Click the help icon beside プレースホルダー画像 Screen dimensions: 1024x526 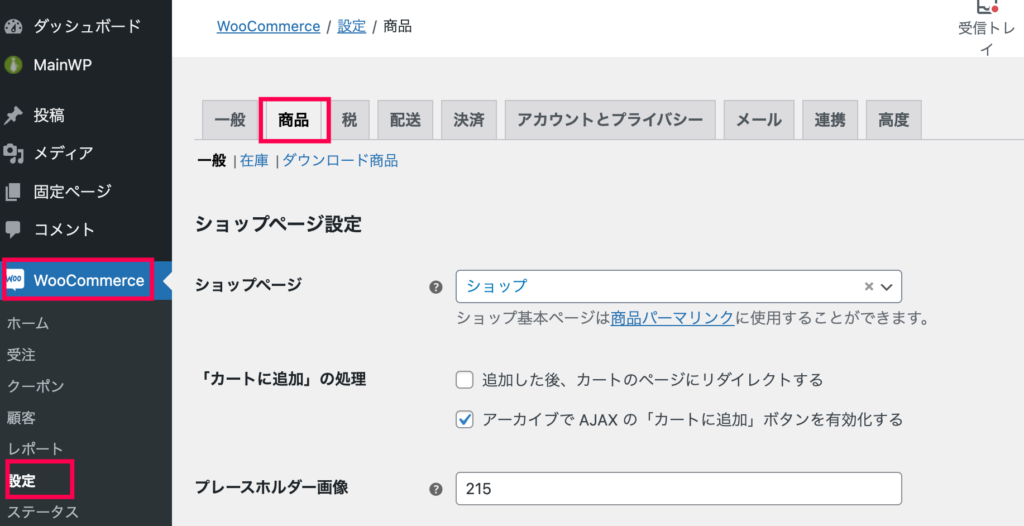click(x=436, y=489)
